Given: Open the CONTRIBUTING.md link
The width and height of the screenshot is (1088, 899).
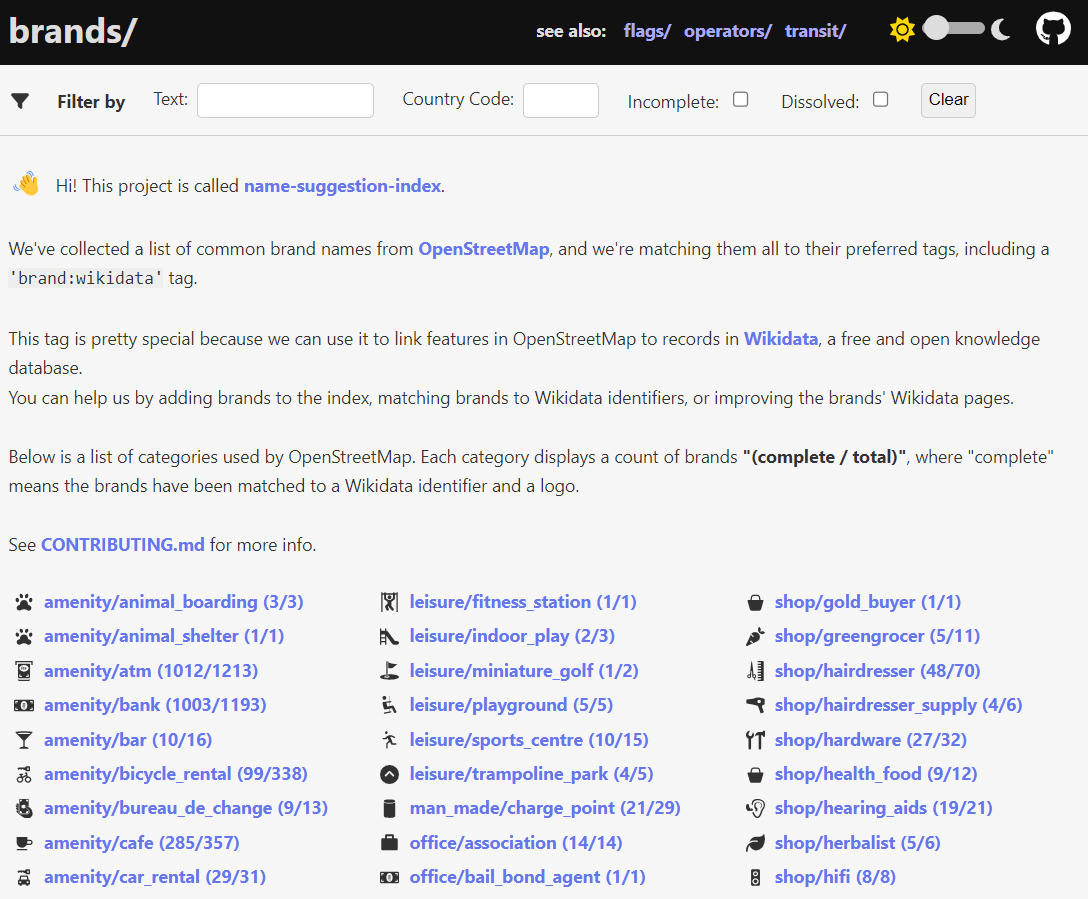Looking at the screenshot, I should 122,545.
